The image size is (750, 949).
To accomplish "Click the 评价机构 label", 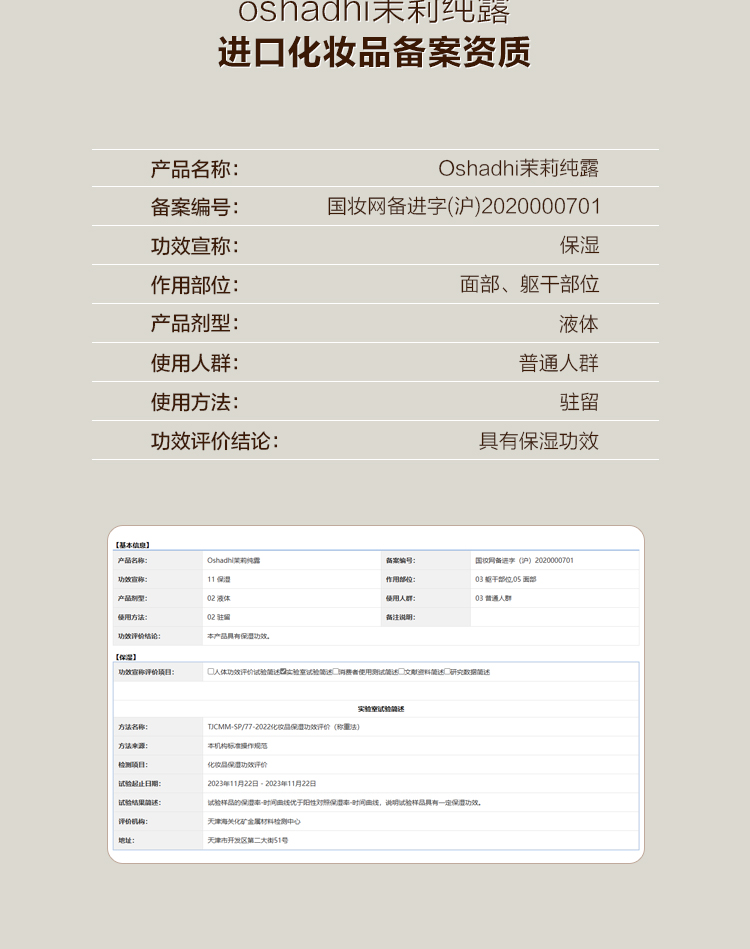I will pos(133,821).
